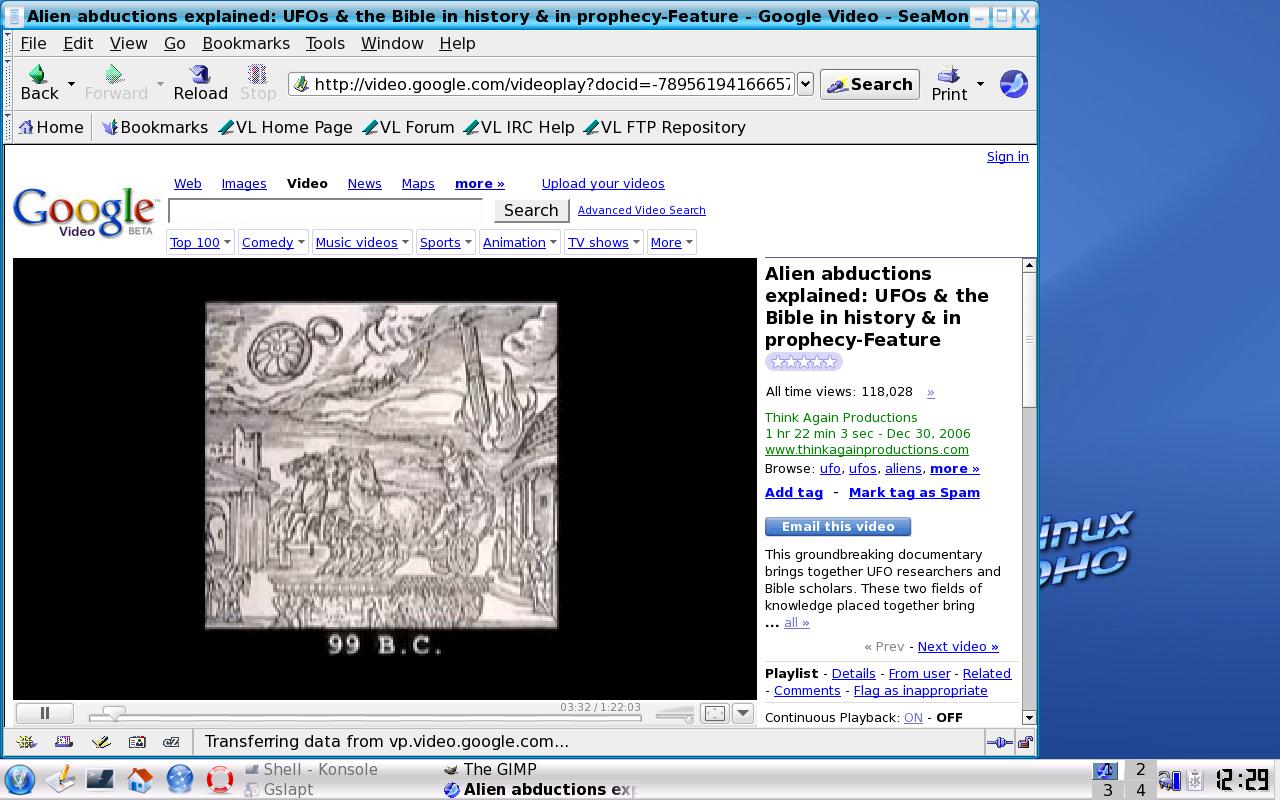Expand the Top 100 category dropdown
1280x800 pixels.
point(227,242)
